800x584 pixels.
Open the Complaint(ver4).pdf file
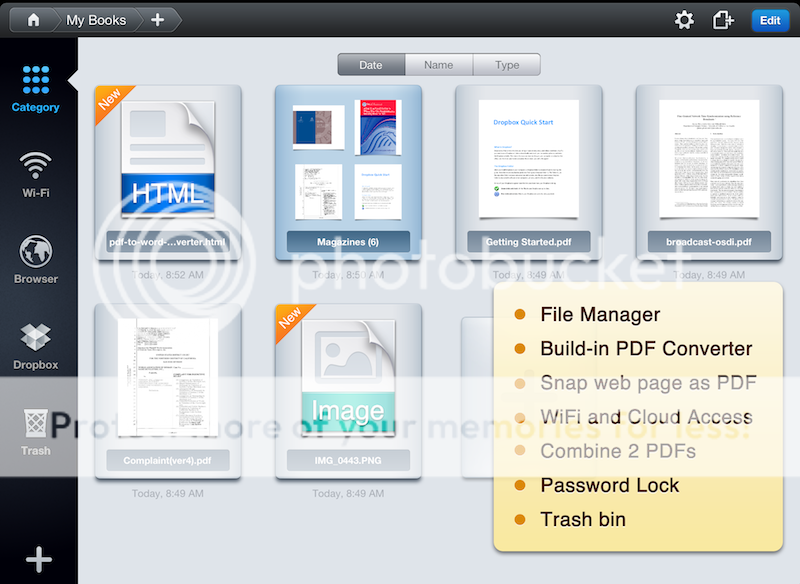click(x=167, y=391)
